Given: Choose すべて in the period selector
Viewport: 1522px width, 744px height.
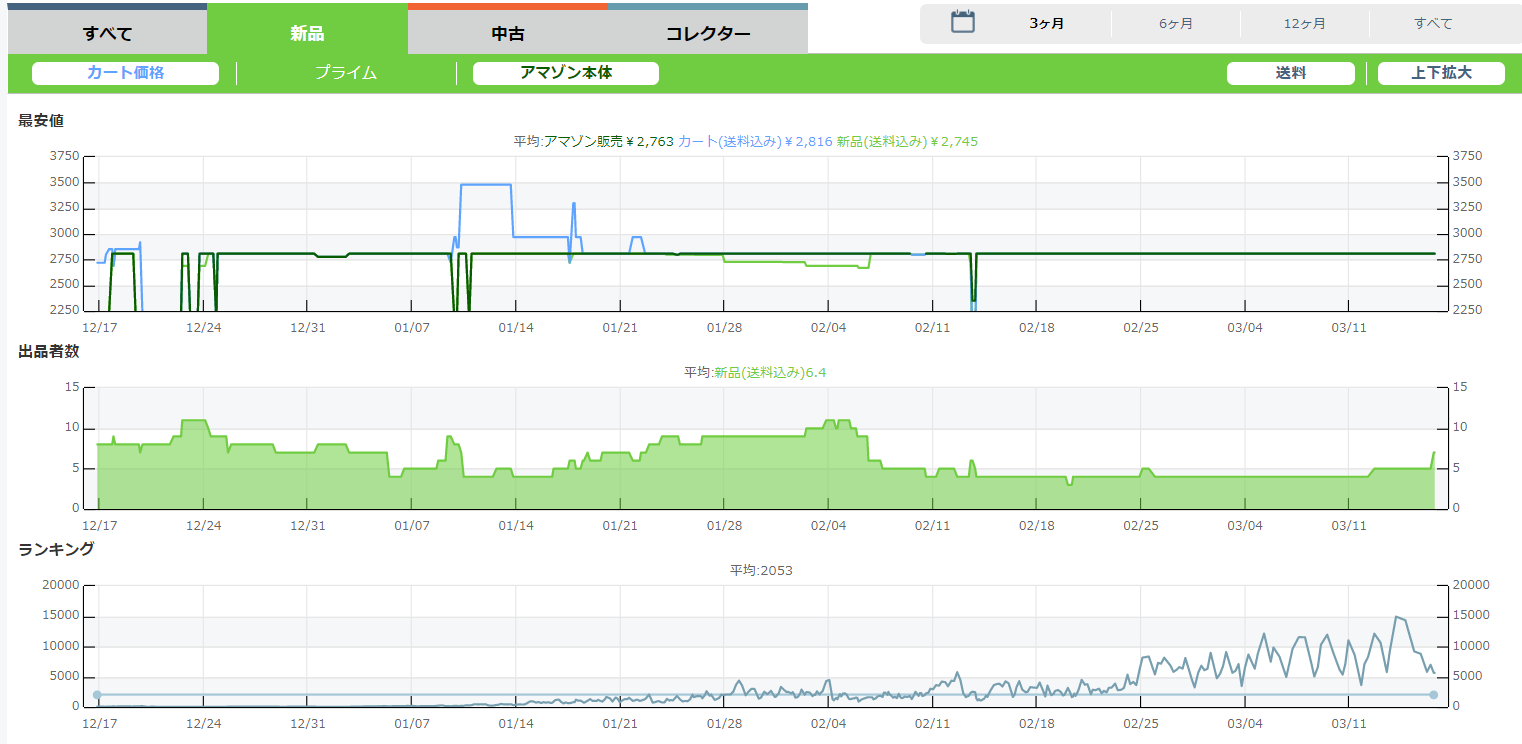Looking at the screenshot, I should [1433, 23].
